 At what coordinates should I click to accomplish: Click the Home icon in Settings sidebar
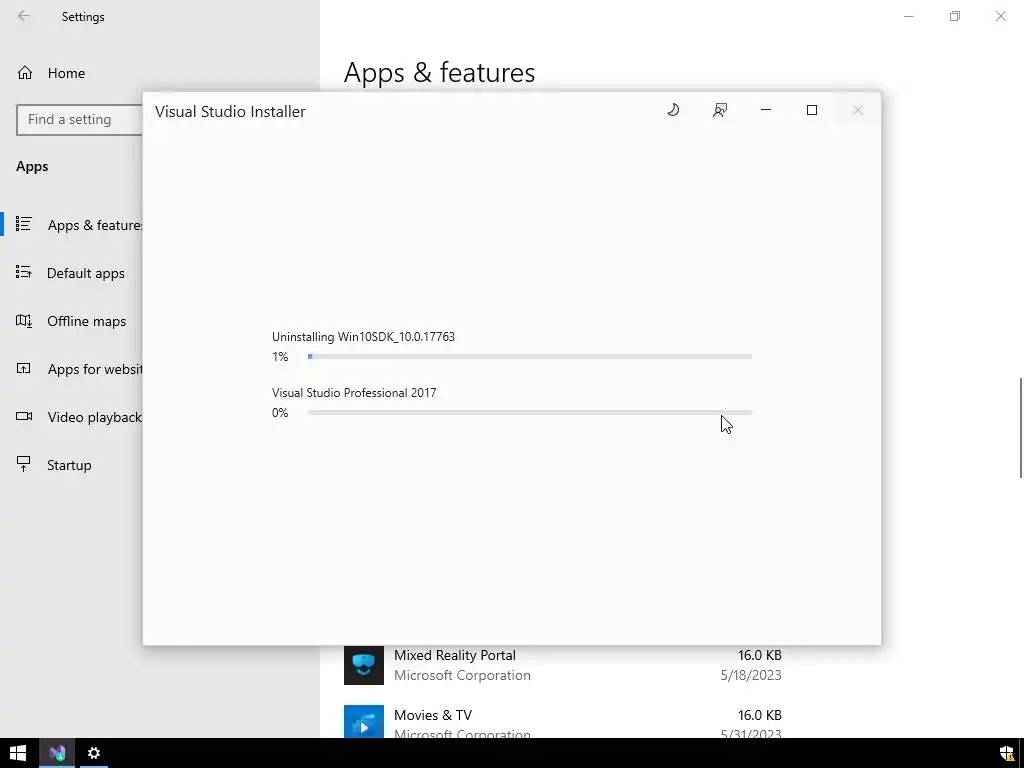coord(25,73)
